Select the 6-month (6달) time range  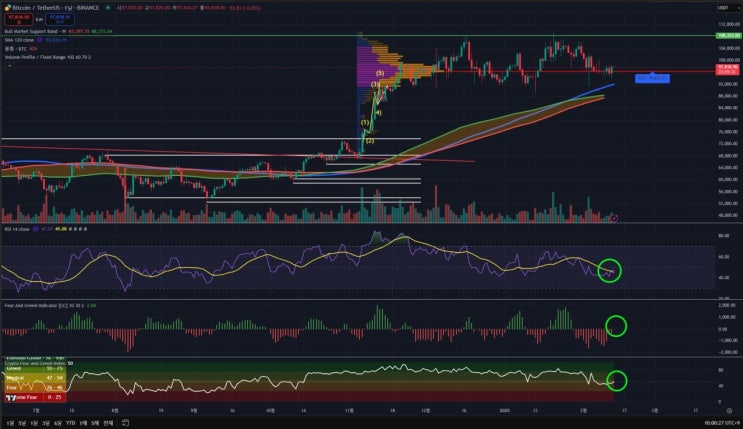click(58, 423)
